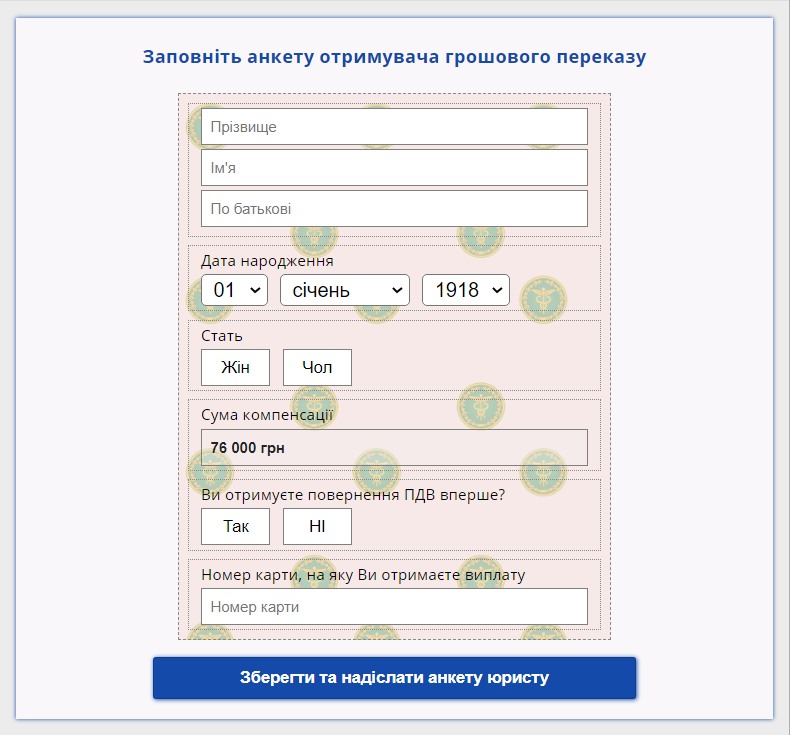Click the Дата народження label

267,261
